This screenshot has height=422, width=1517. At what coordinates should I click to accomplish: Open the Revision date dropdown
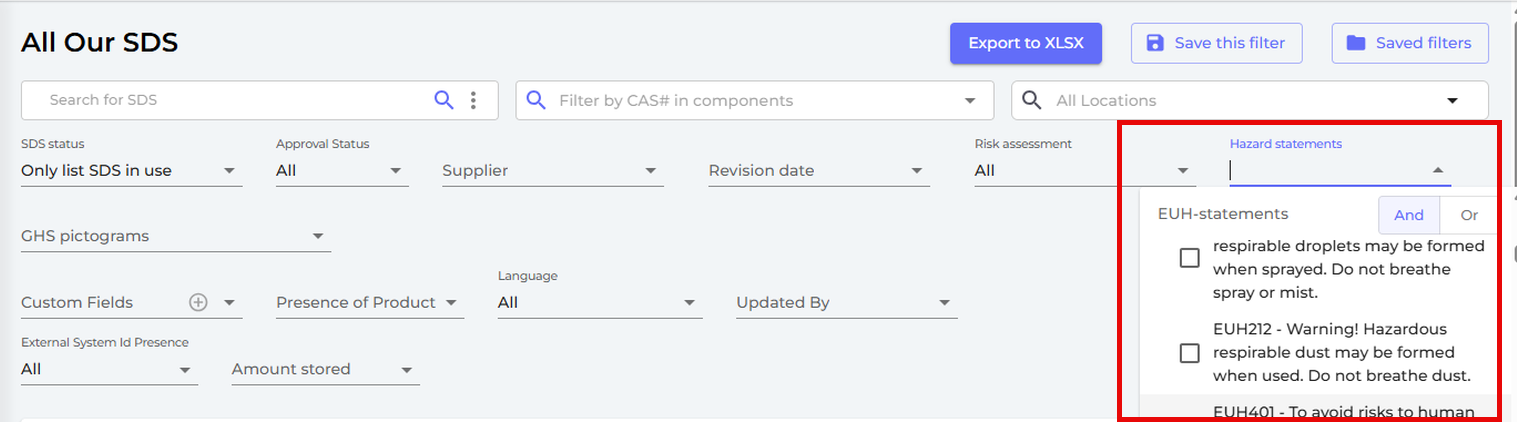819,171
